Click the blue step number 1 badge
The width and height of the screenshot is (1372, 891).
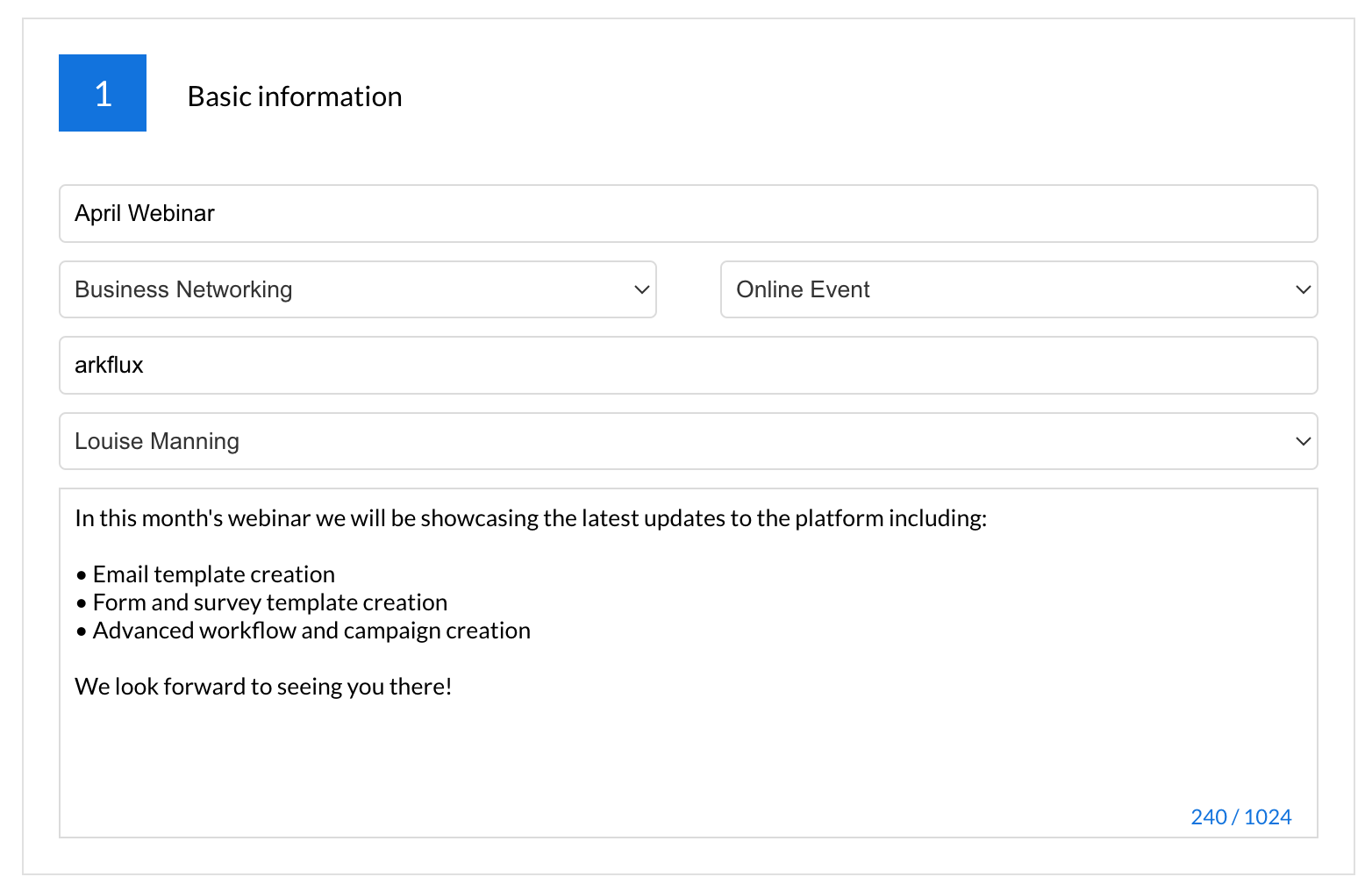point(103,93)
